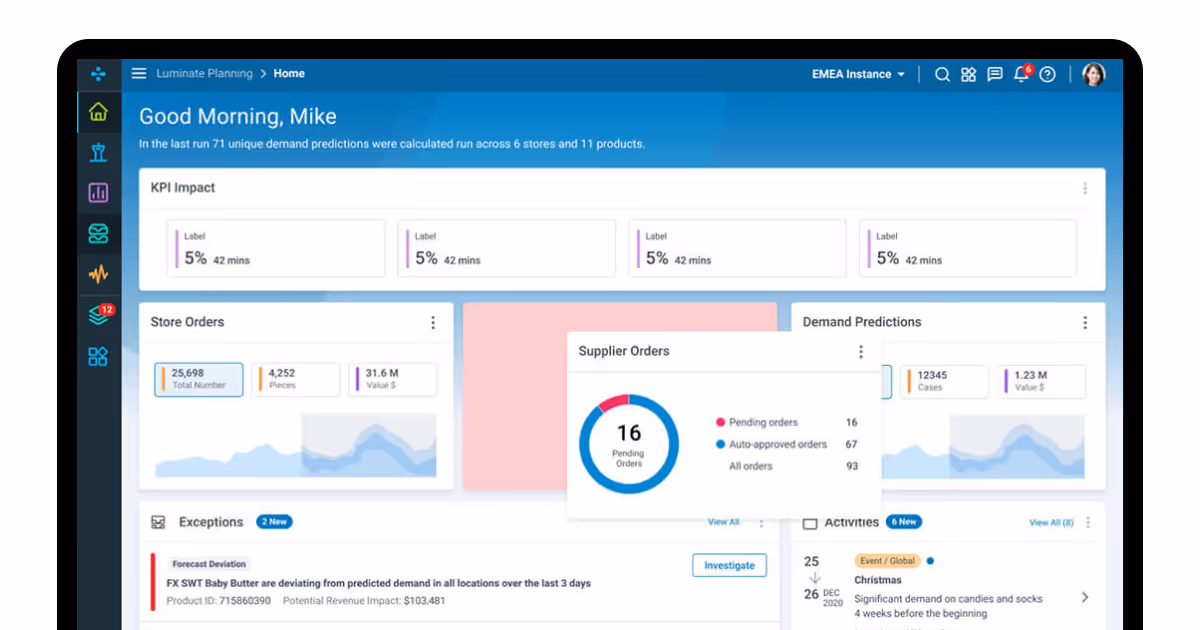1200x630 pixels.
Task: Click the Home breadcrumb item
Action: coord(289,74)
